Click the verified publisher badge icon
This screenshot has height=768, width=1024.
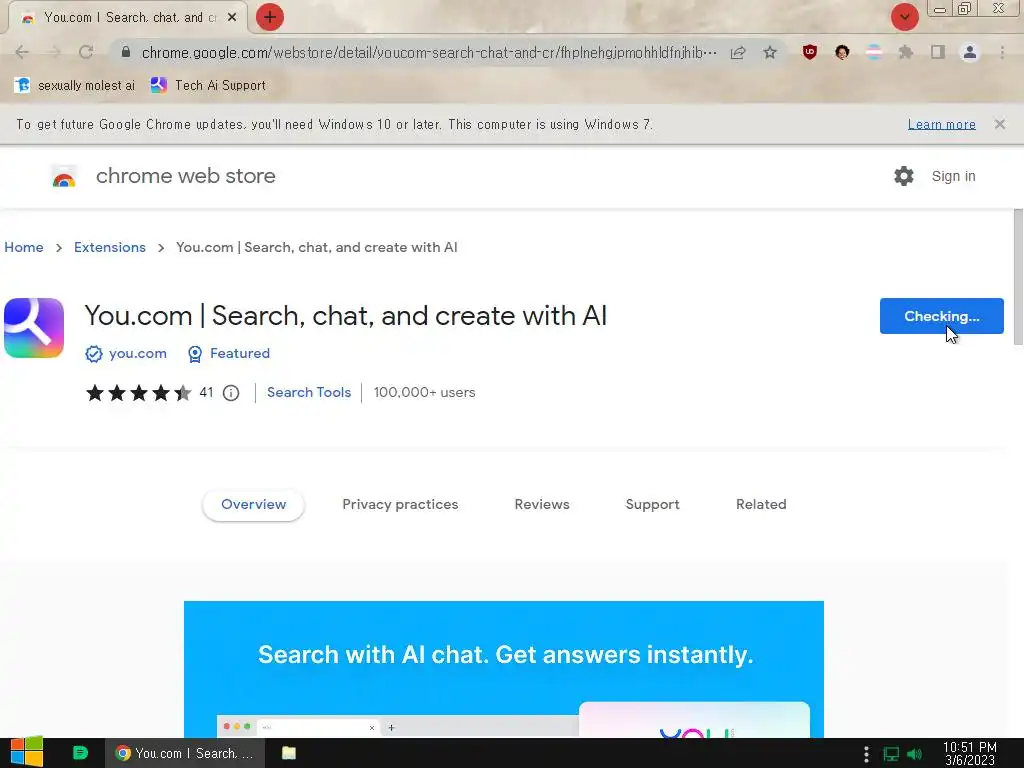[x=94, y=353]
